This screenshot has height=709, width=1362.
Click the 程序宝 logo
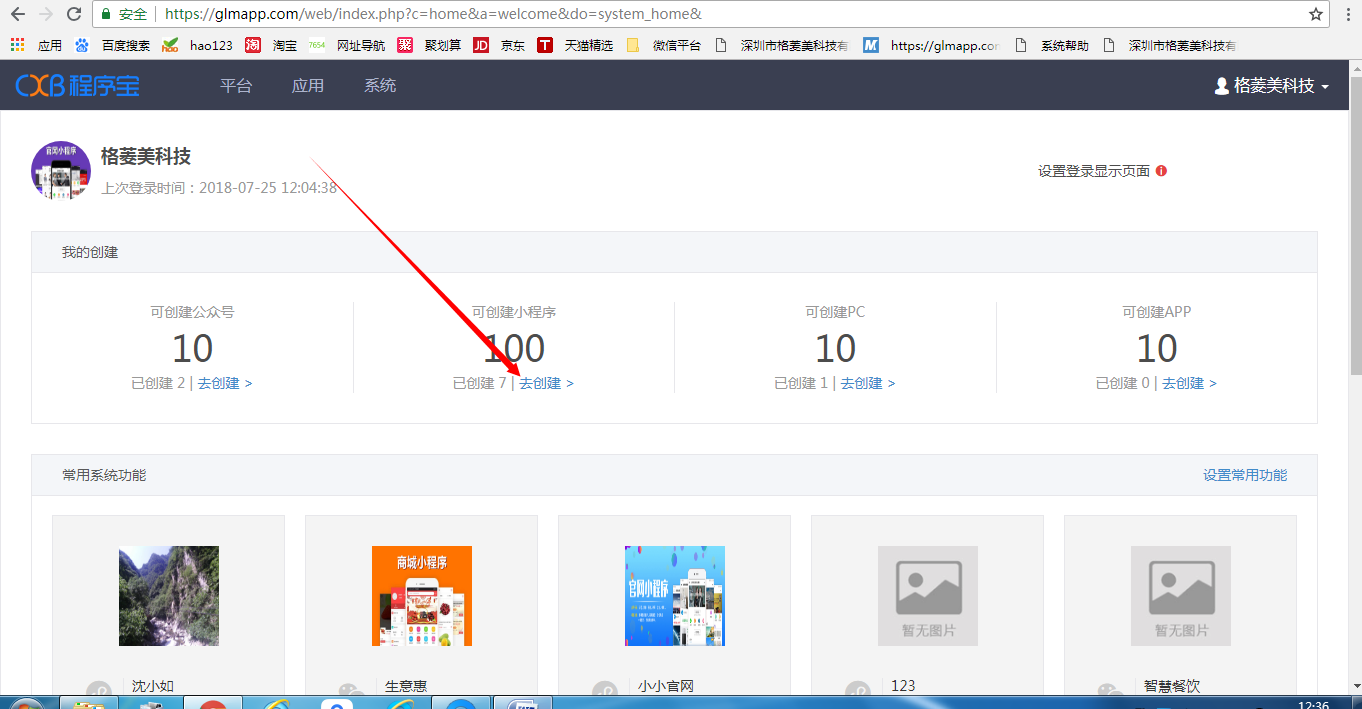point(78,86)
